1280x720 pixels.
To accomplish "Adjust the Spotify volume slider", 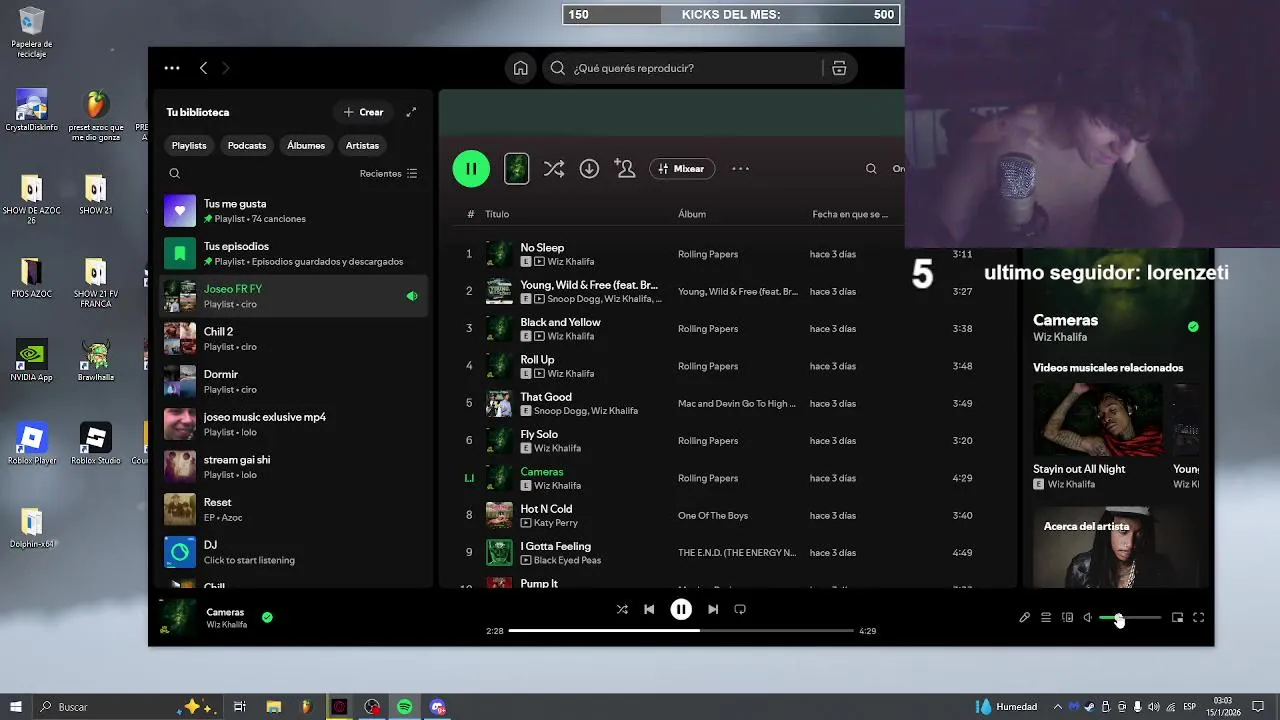I will (x=1130, y=618).
